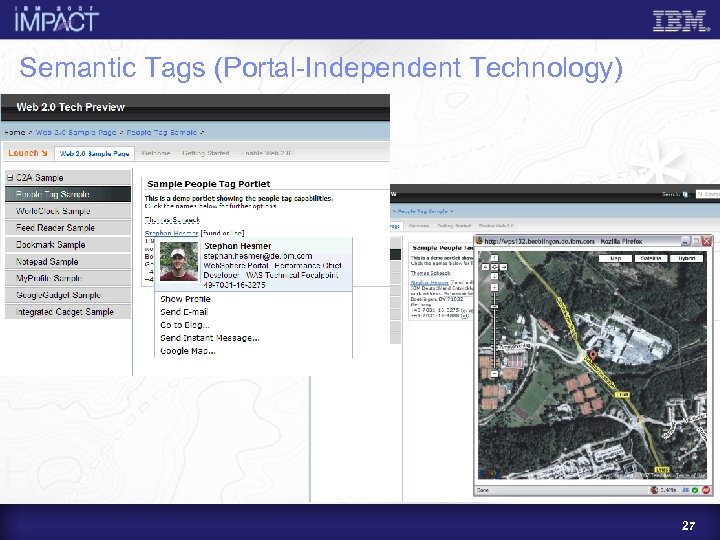720x540 pixels.
Task: Recenter the map using the center pan button
Action: click(x=494, y=267)
